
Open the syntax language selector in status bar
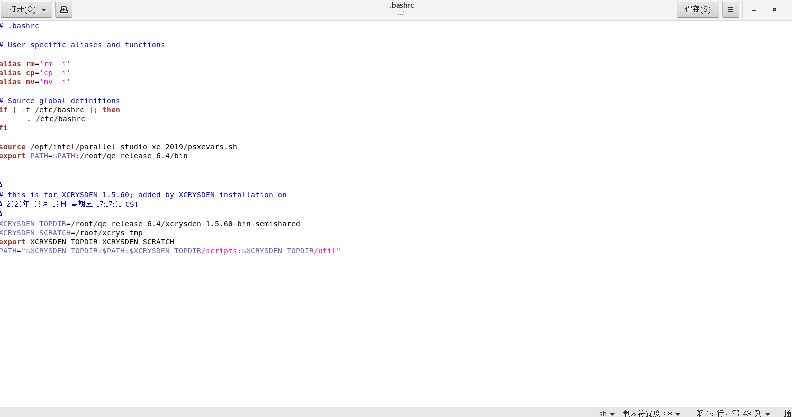tap(607, 413)
